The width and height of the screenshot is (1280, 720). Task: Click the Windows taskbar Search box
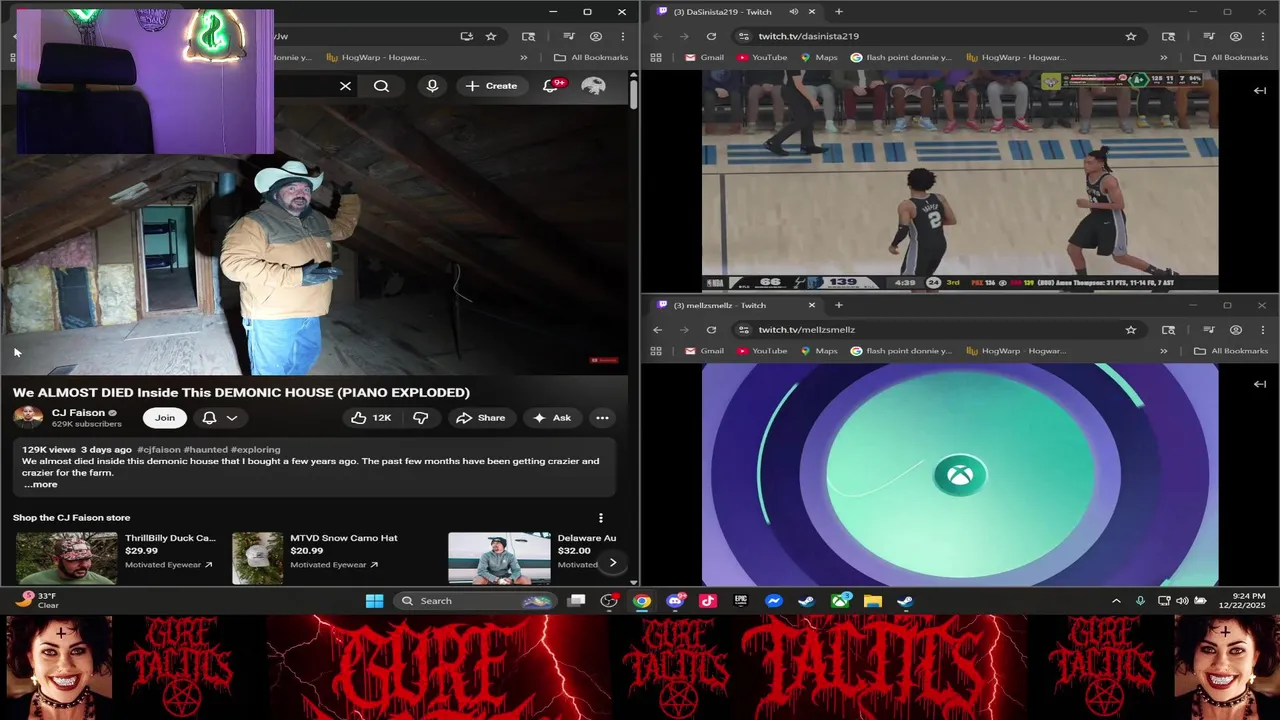click(x=476, y=601)
